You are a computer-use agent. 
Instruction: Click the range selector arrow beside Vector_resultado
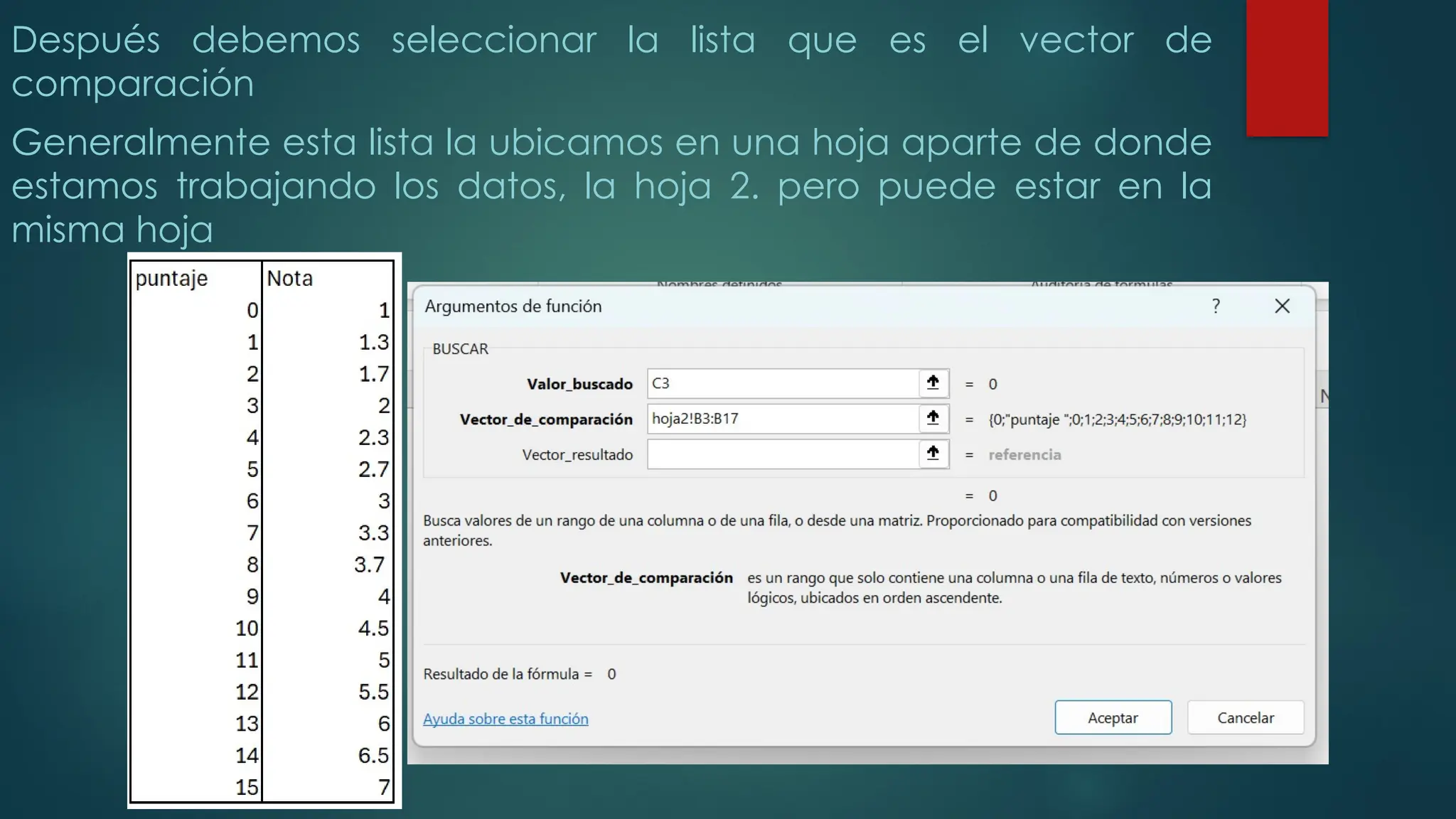pos(933,454)
